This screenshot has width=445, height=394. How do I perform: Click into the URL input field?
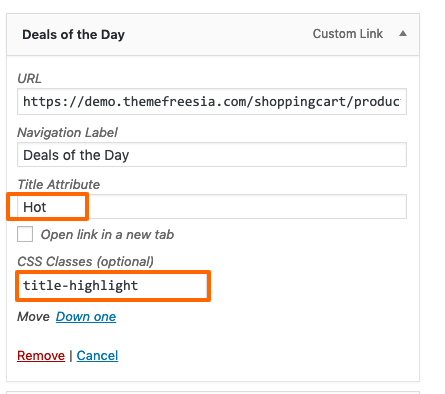point(212,102)
